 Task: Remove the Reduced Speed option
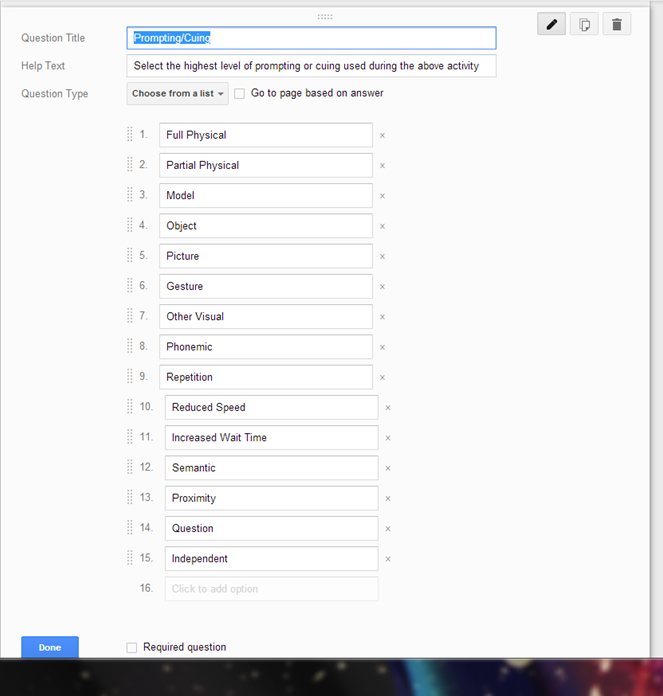click(x=388, y=407)
